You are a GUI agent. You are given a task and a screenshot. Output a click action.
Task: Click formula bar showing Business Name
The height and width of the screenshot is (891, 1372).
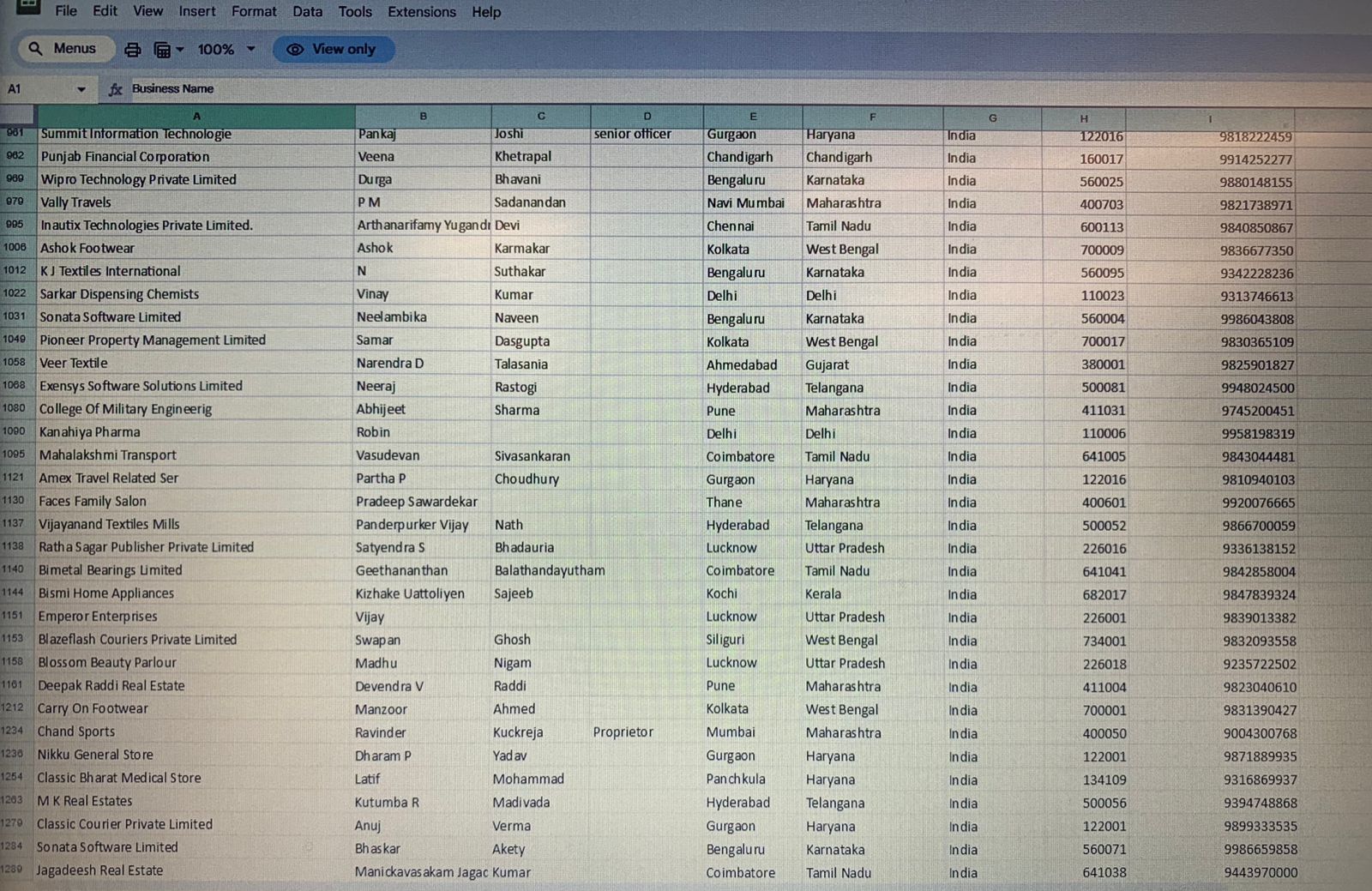point(172,88)
